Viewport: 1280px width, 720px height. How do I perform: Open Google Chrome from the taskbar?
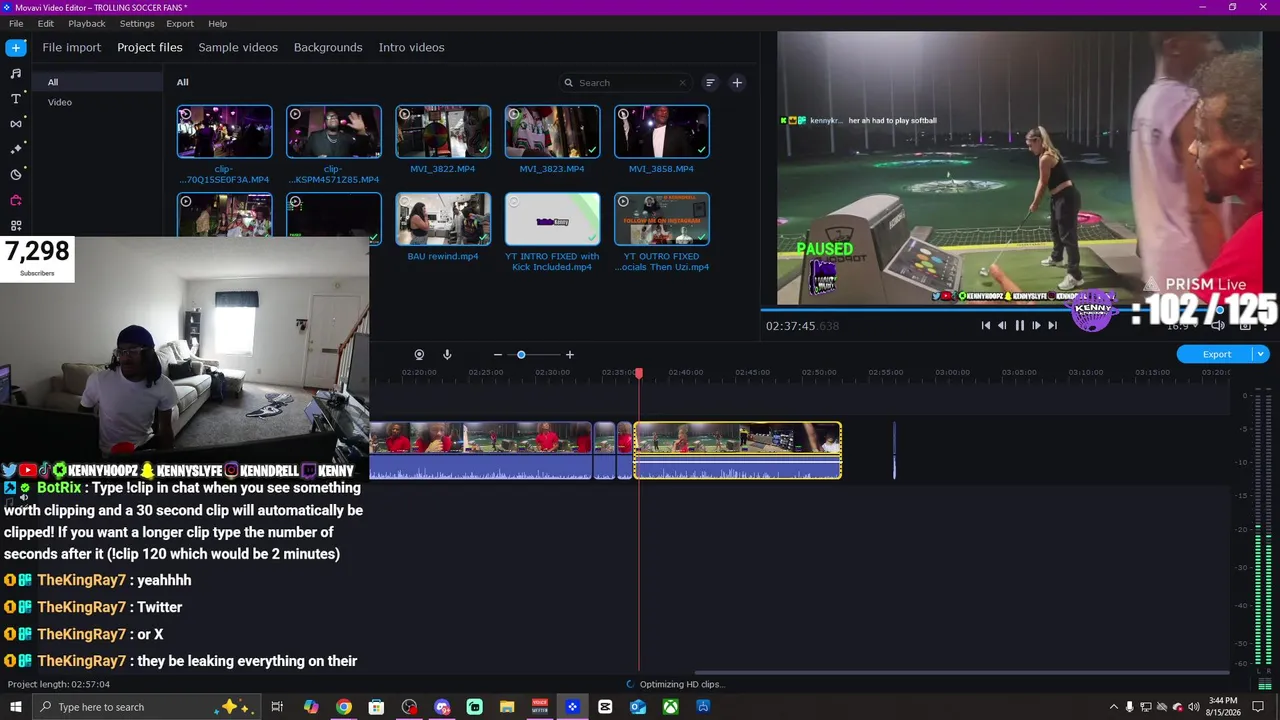(344, 707)
